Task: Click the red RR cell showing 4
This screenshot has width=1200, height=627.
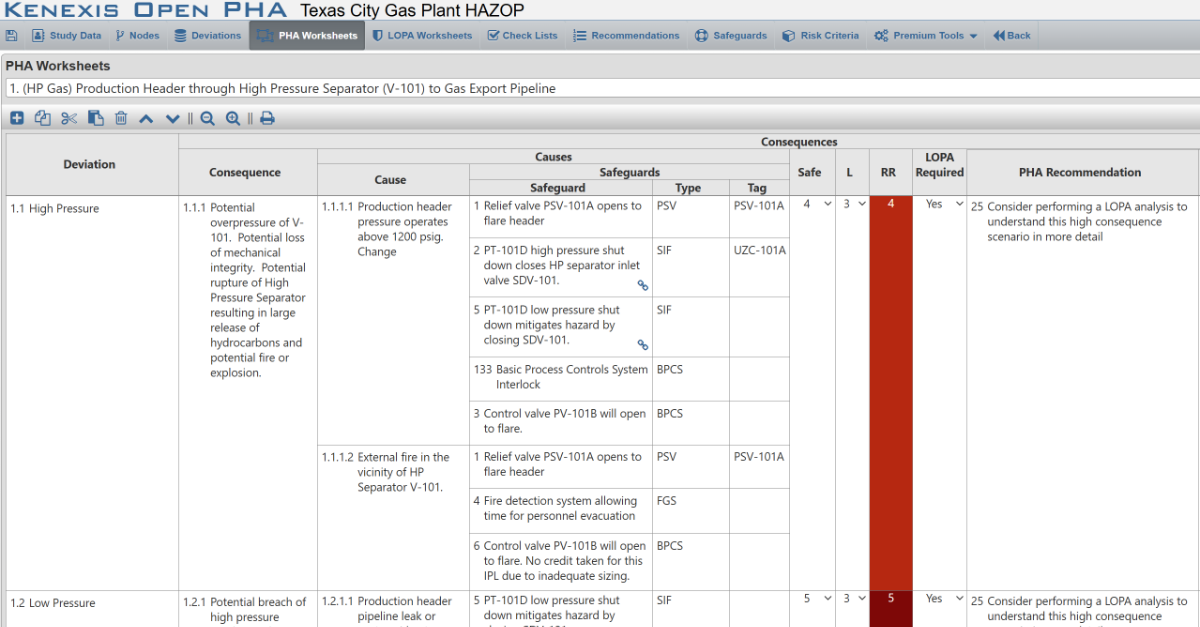Action: click(x=888, y=300)
